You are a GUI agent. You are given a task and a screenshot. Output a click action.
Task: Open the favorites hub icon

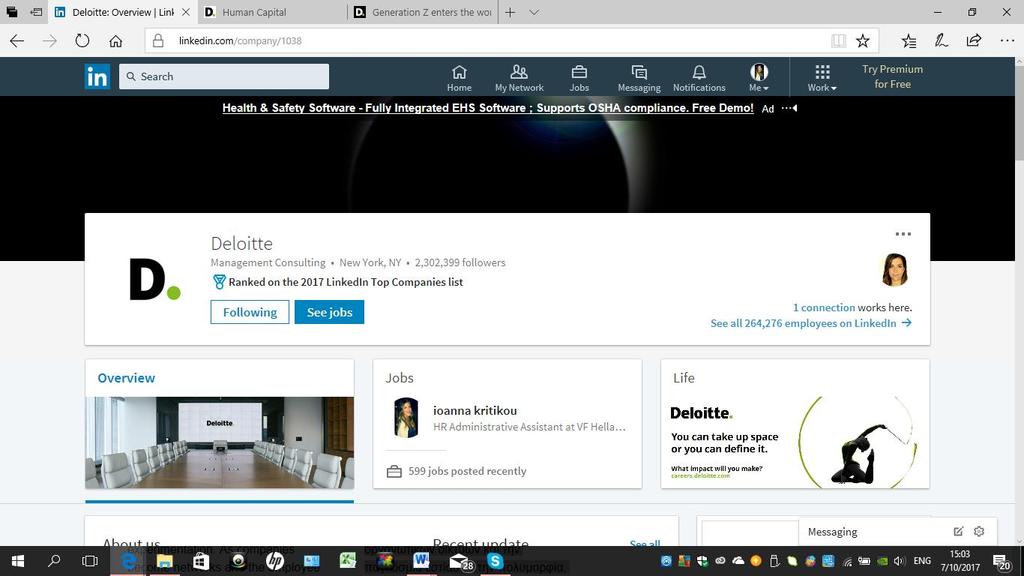[908, 40]
